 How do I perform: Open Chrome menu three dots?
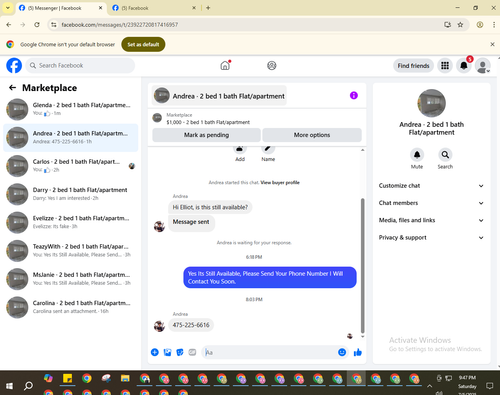(x=494, y=25)
